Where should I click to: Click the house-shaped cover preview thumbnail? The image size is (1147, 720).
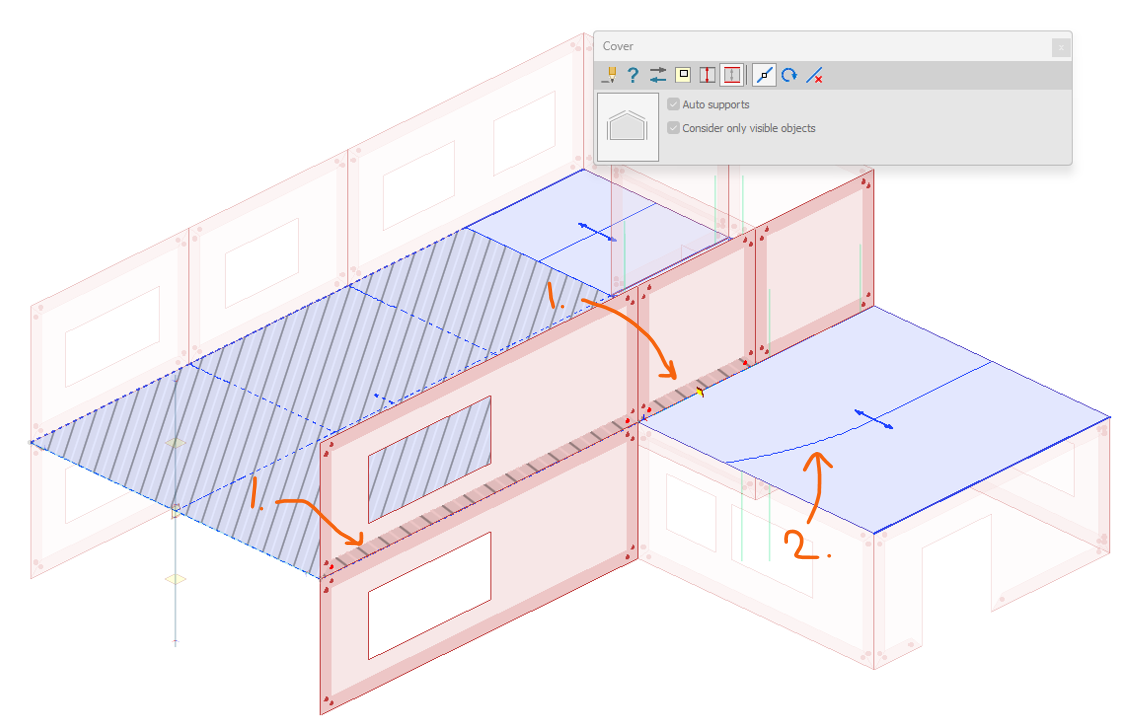(x=628, y=127)
